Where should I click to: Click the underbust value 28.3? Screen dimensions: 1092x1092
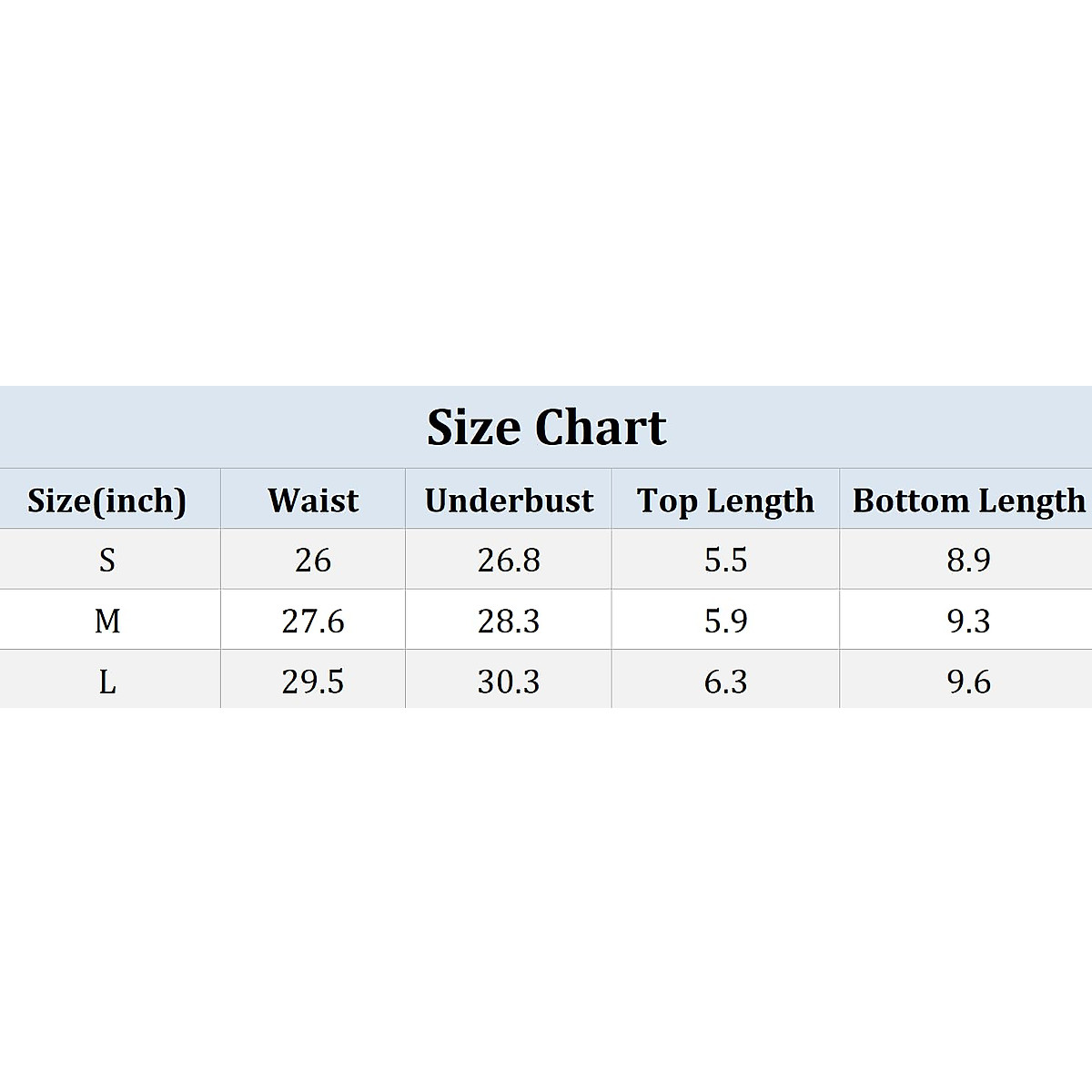509,621
